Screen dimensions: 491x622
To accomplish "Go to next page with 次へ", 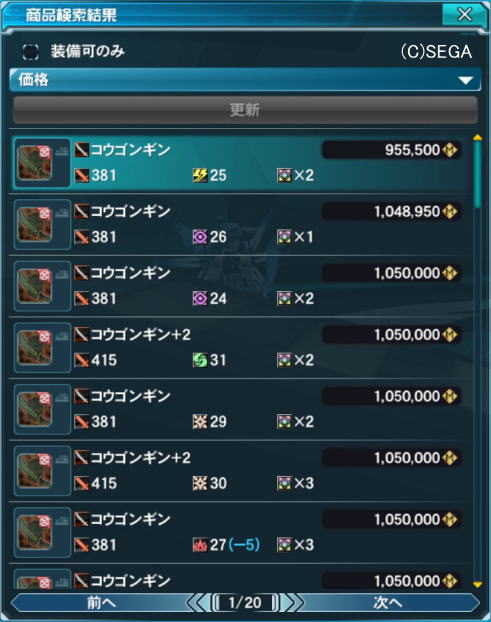I will [x=387, y=603].
